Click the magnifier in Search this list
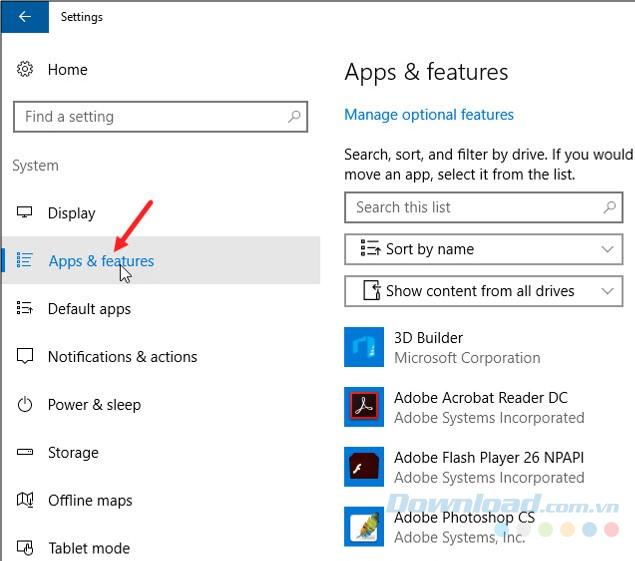This screenshot has width=635, height=561. point(609,207)
